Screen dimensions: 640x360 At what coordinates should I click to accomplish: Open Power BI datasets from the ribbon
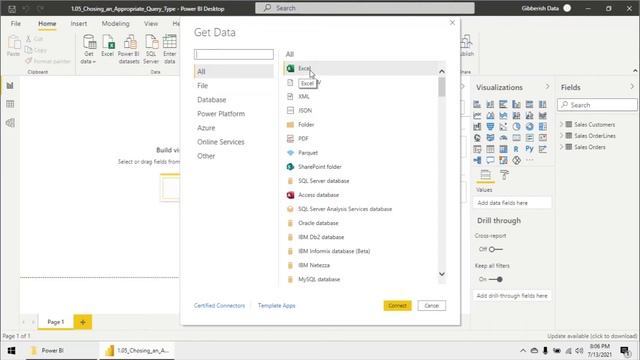(129, 49)
